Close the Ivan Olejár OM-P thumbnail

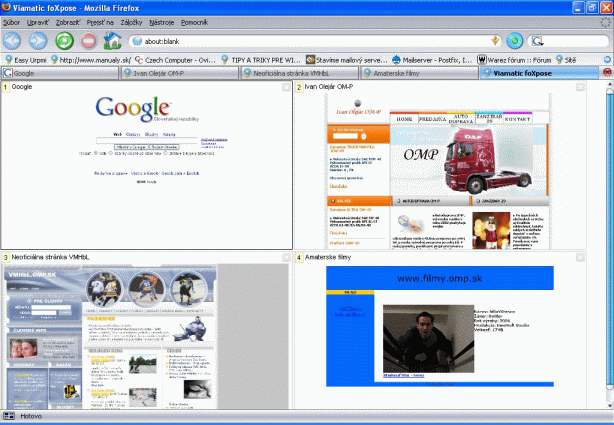point(580,87)
